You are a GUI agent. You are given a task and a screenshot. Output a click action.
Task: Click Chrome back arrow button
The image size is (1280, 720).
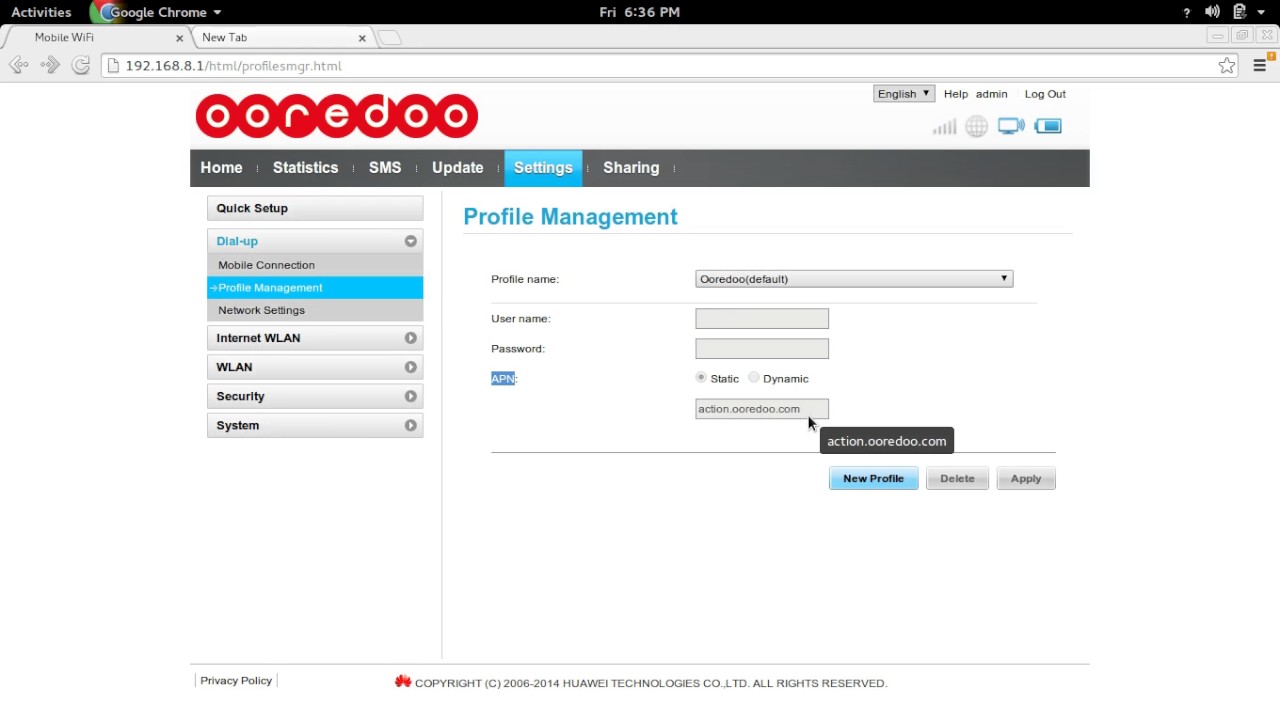(x=18, y=66)
